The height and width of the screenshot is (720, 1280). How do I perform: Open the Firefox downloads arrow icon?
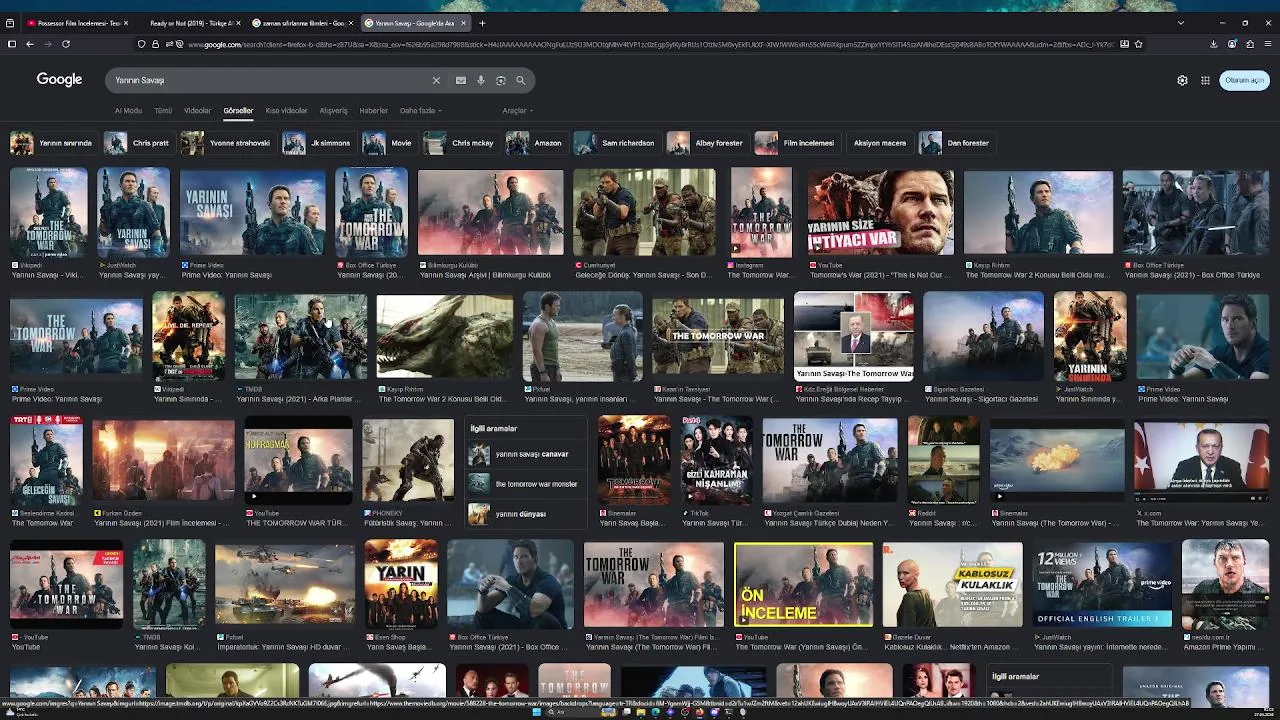click(x=1213, y=44)
